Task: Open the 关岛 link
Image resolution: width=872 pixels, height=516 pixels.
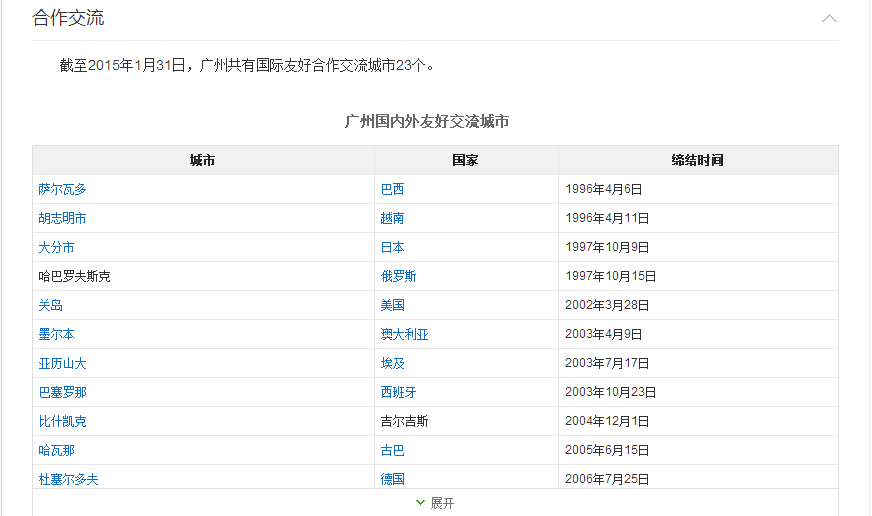Action: 51,305
